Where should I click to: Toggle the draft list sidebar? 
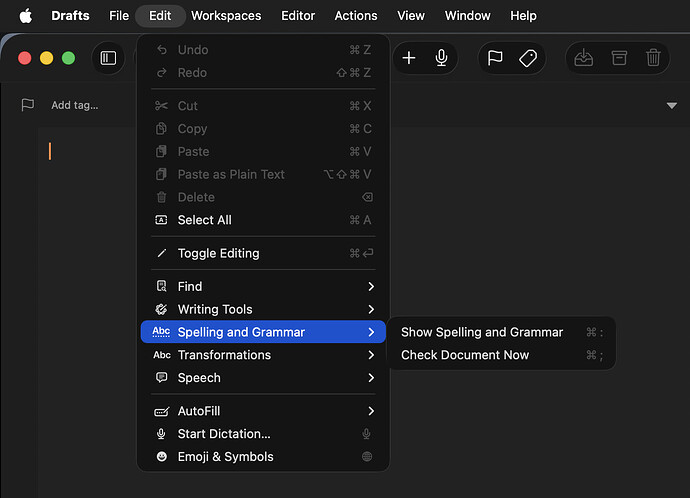108,58
